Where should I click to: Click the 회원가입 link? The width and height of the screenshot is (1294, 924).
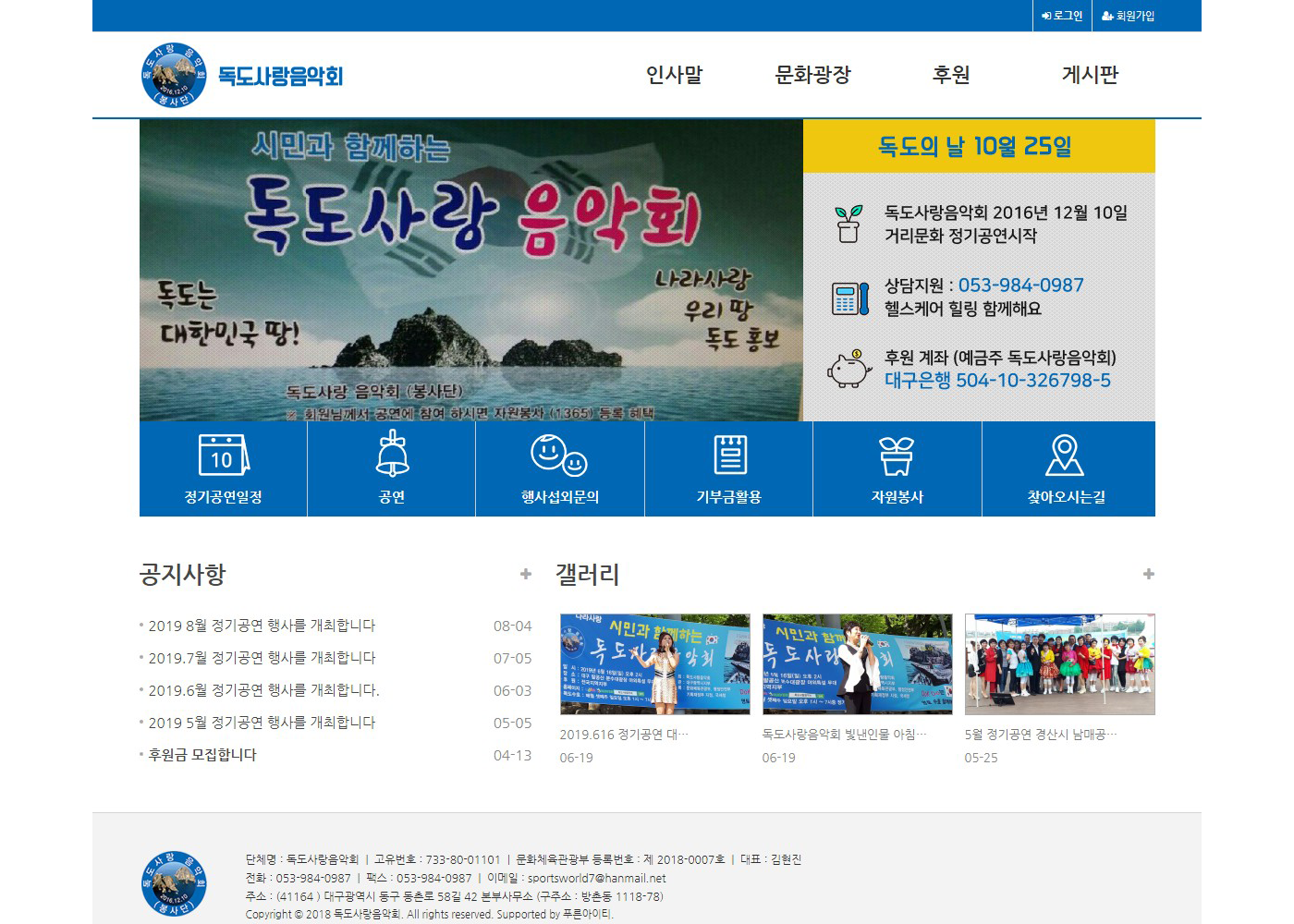(x=1129, y=16)
